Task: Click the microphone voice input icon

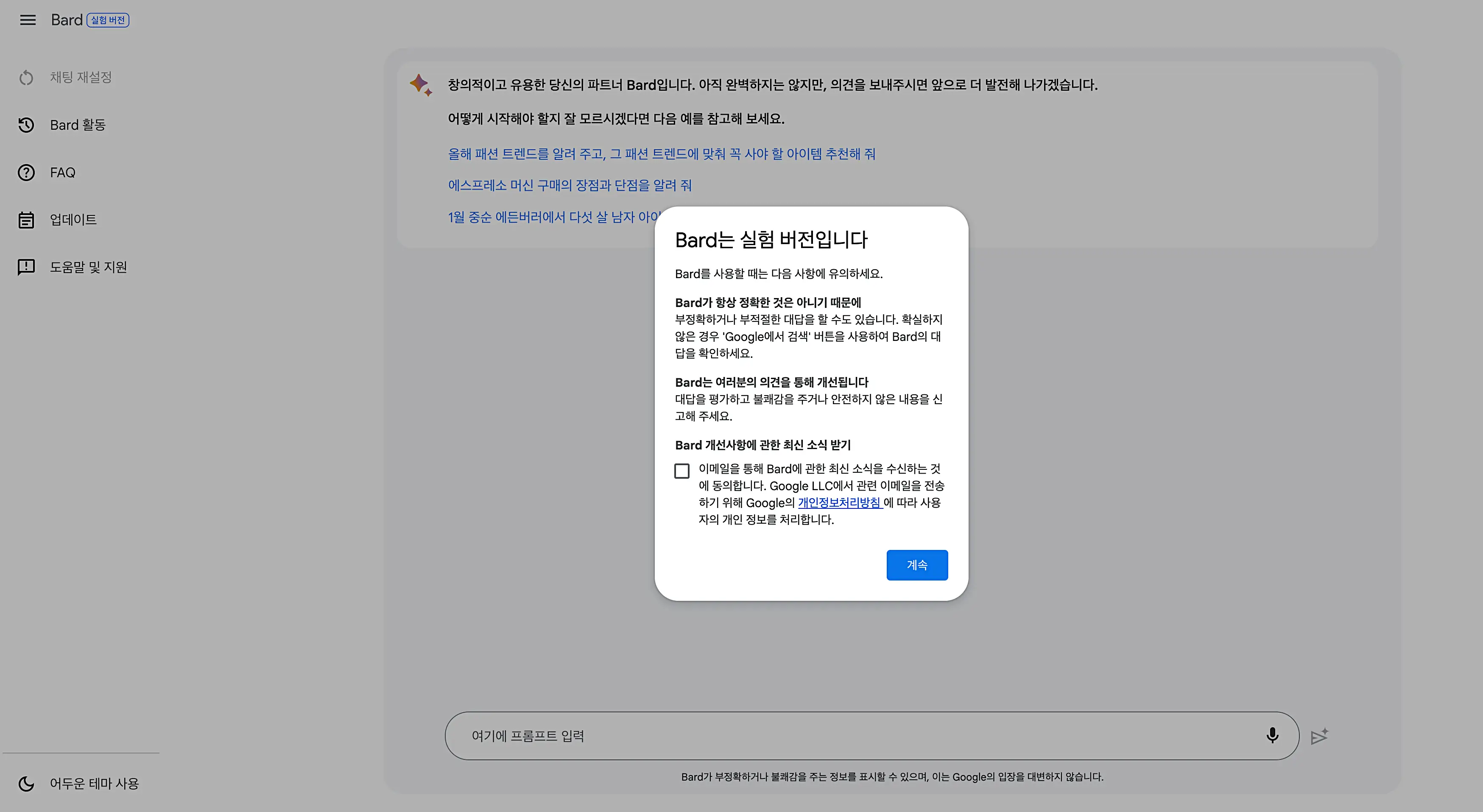Action: [x=1272, y=735]
